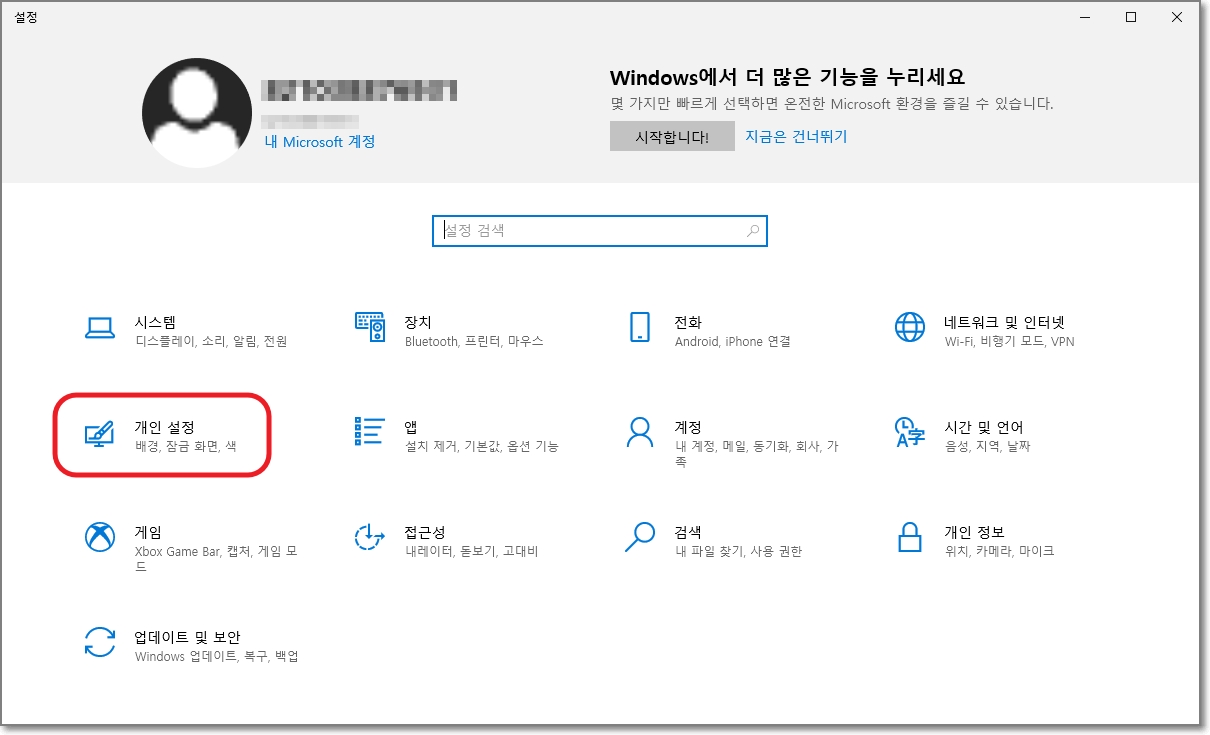Click the Wi-Fi, 비행기 모드, VPN description

coord(1010,342)
